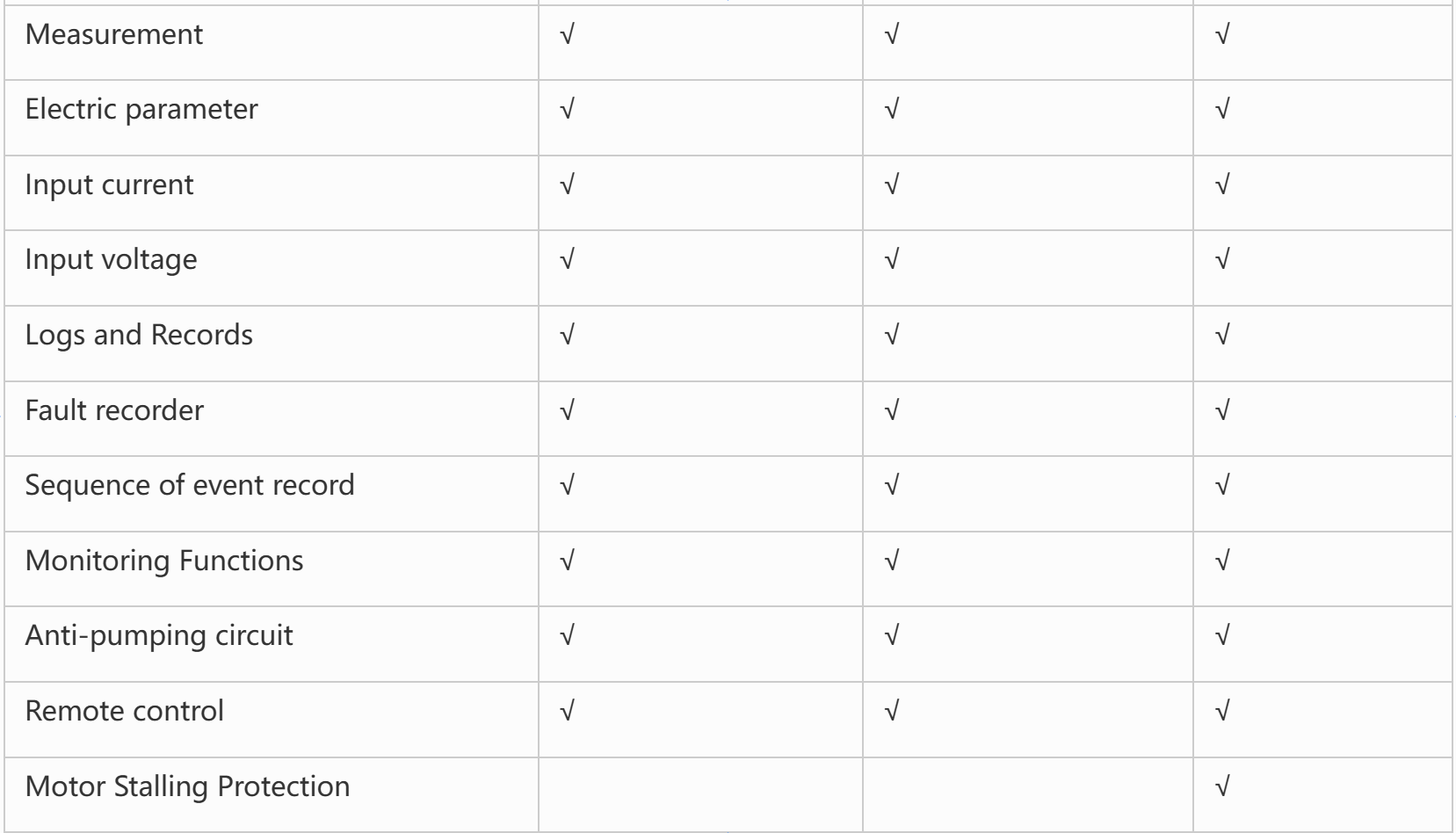The width and height of the screenshot is (1456, 833).
Task: Select the Remote control row label
Action: (125, 711)
